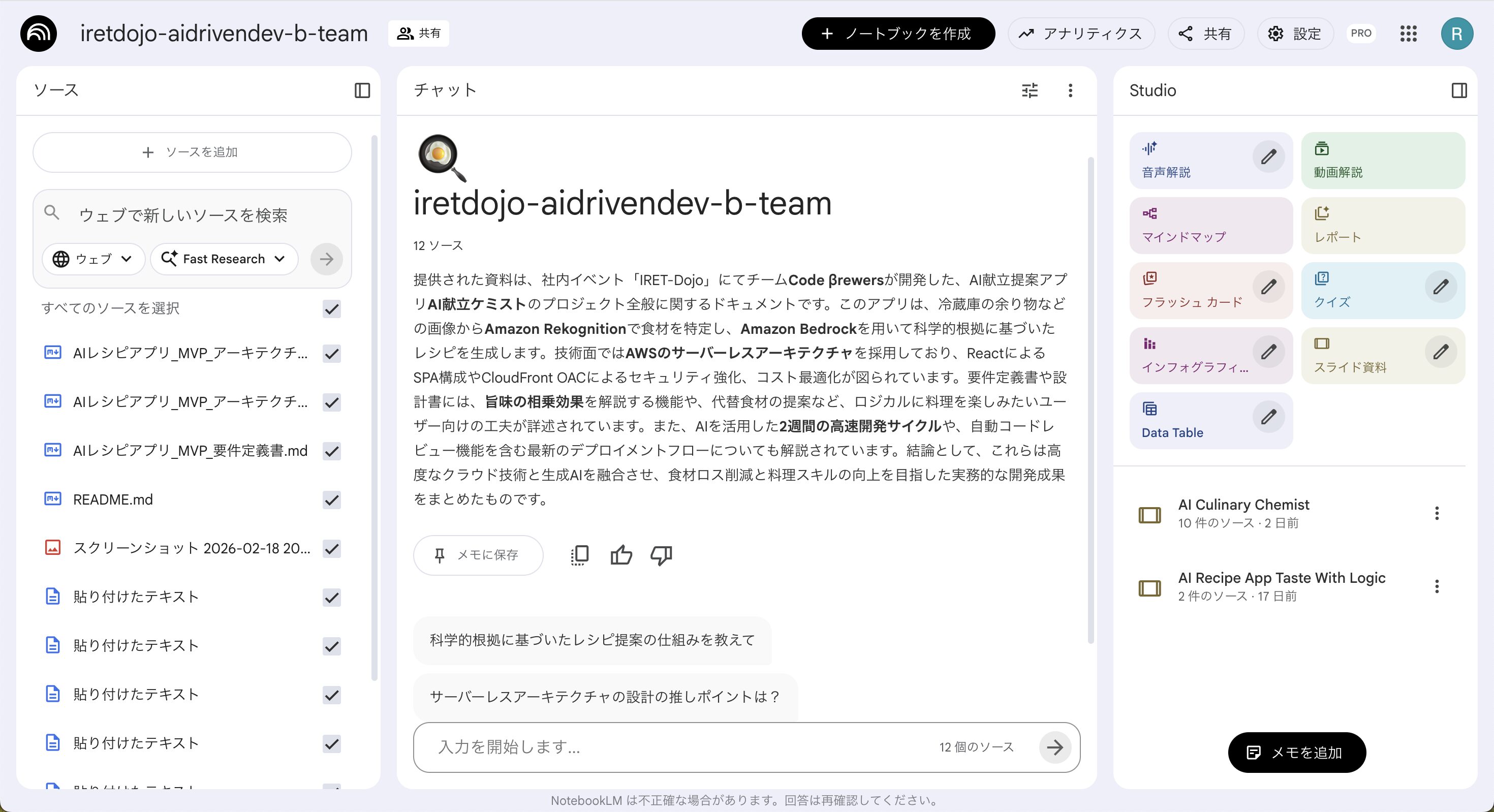
Task: Click the add note (メモを追加) button
Action: point(1296,752)
